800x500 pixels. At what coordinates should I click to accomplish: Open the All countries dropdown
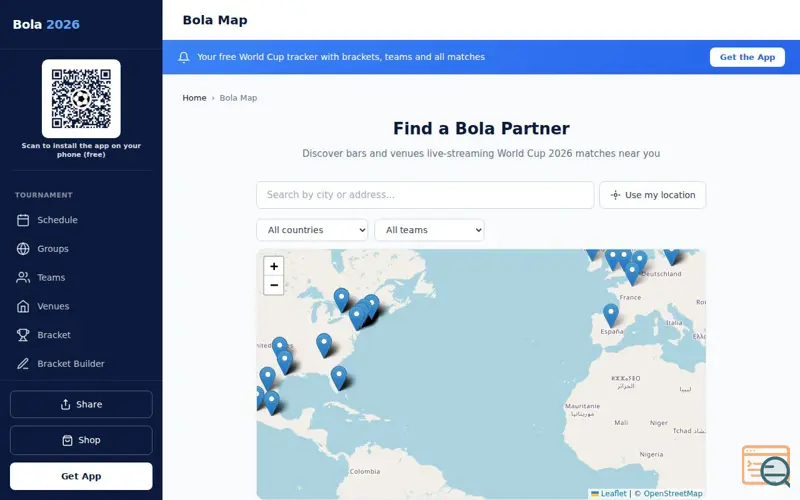[312, 230]
